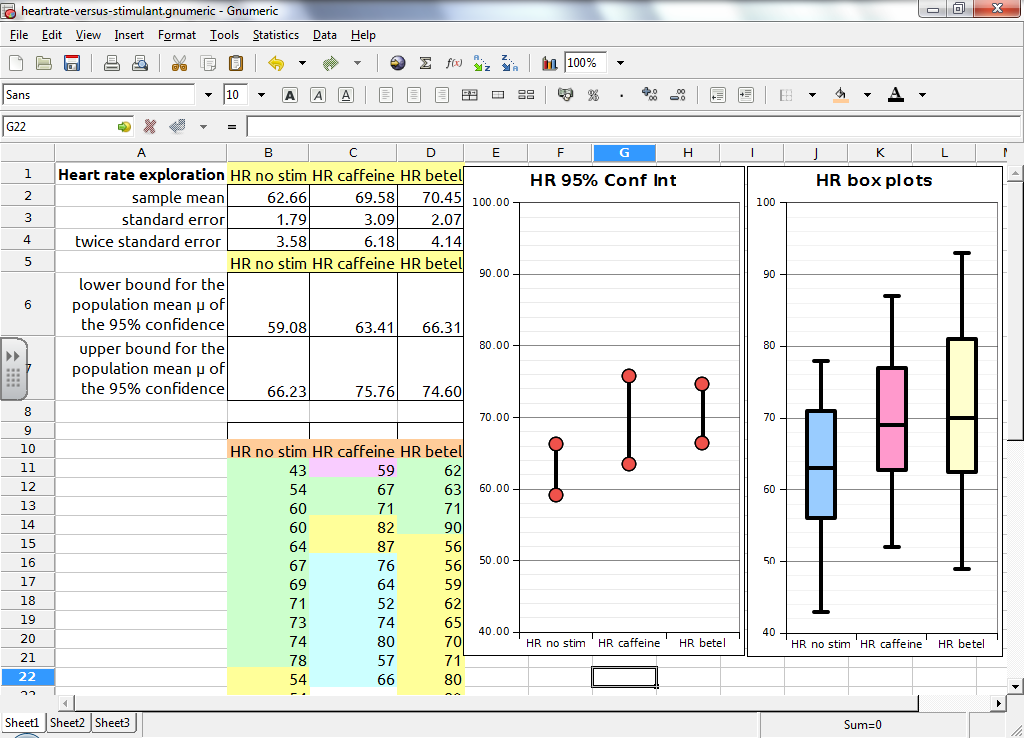Toggle bold formatting

290,95
